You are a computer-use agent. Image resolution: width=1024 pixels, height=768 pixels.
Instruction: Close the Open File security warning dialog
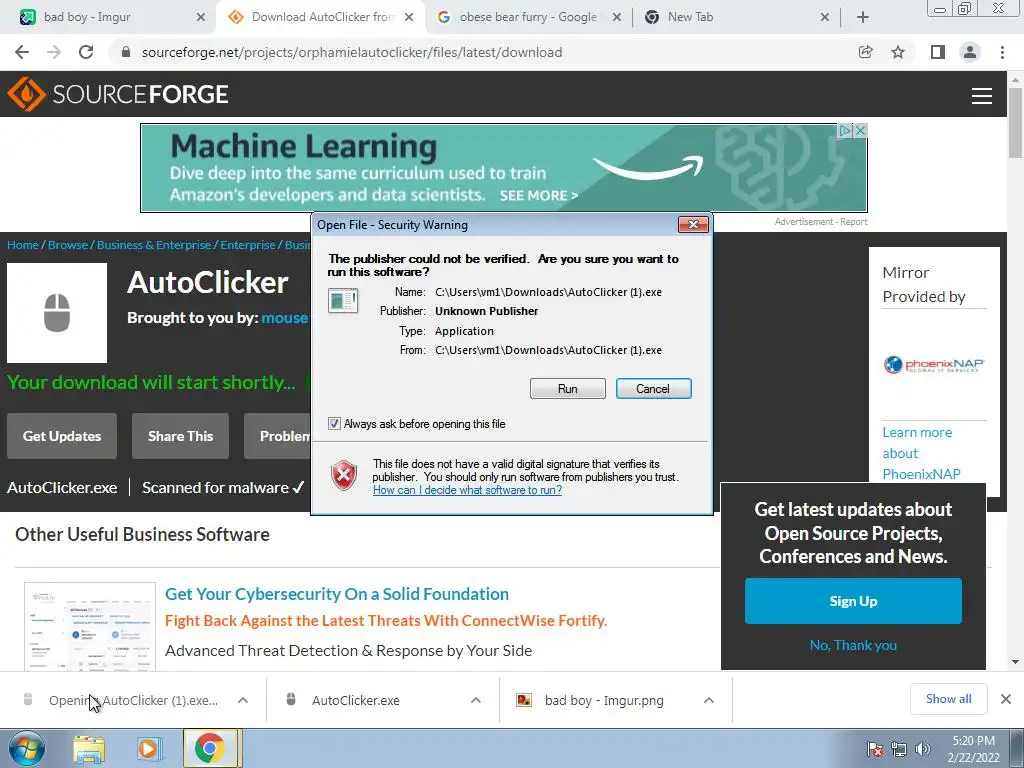click(693, 225)
